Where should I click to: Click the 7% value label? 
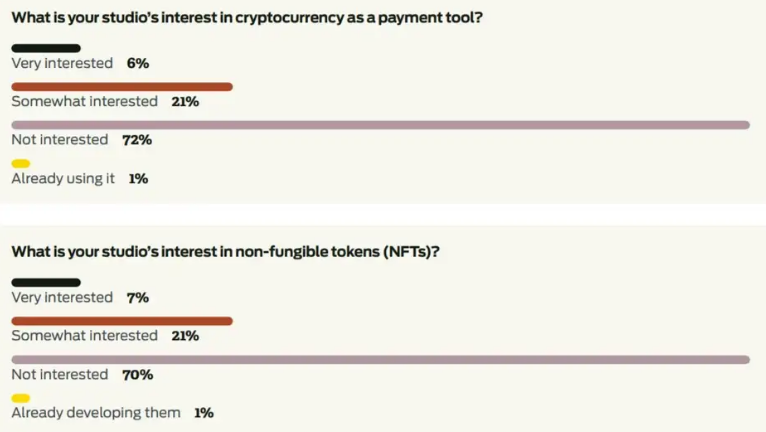[138, 298]
